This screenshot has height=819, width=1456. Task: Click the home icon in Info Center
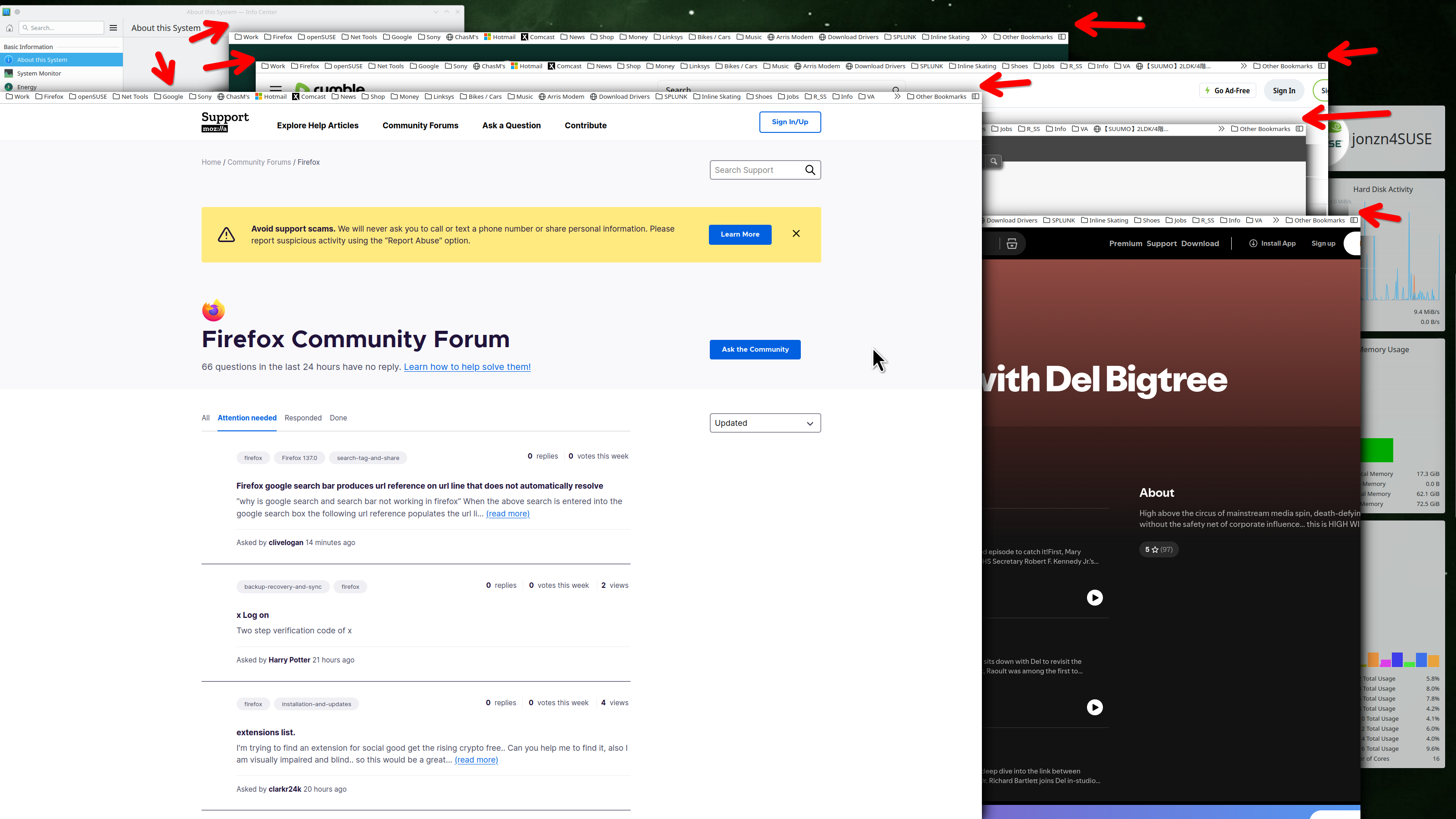(10, 28)
